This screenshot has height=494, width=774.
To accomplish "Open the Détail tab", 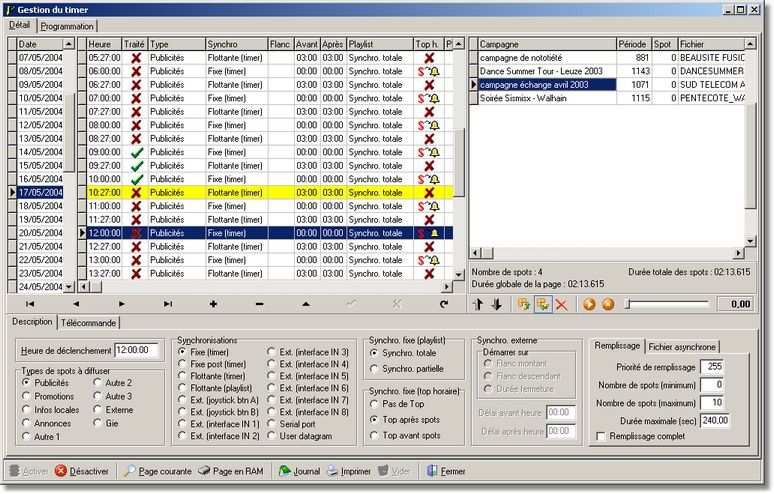I will pyautogui.click(x=20, y=25).
